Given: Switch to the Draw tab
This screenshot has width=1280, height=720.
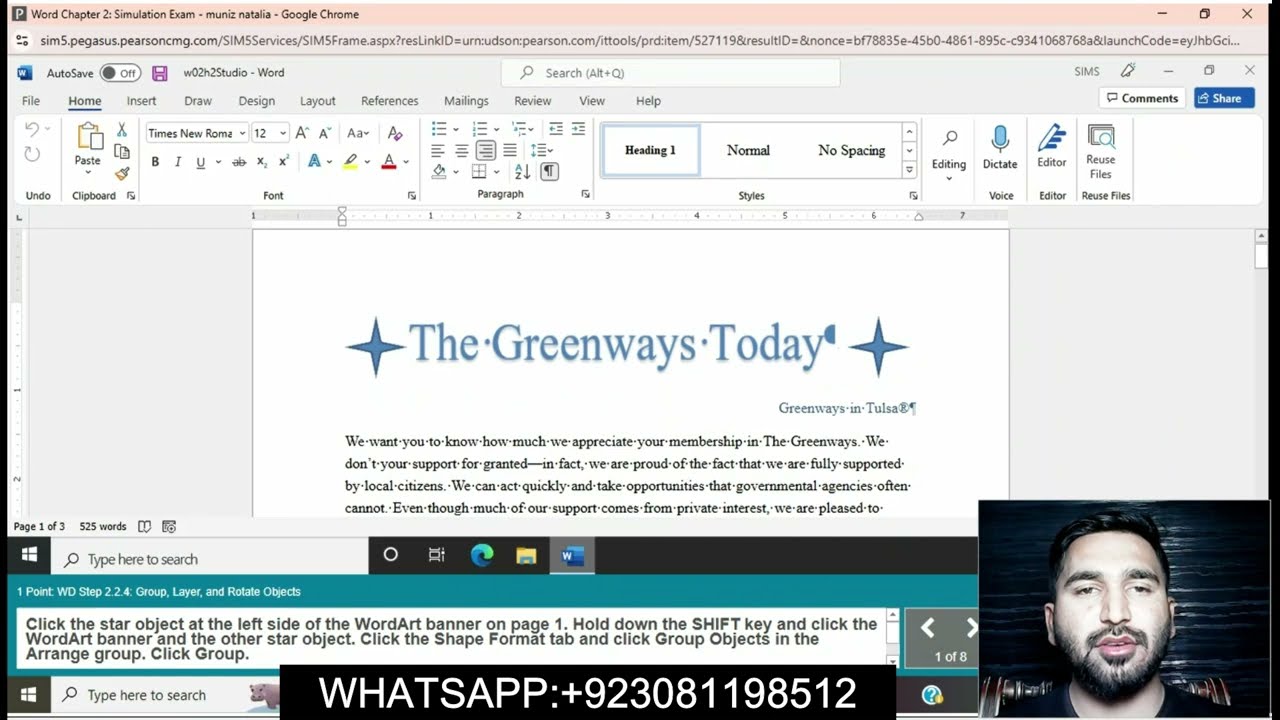Looking at the screenshot, I should pyautogui.click(x=198, y=101).
